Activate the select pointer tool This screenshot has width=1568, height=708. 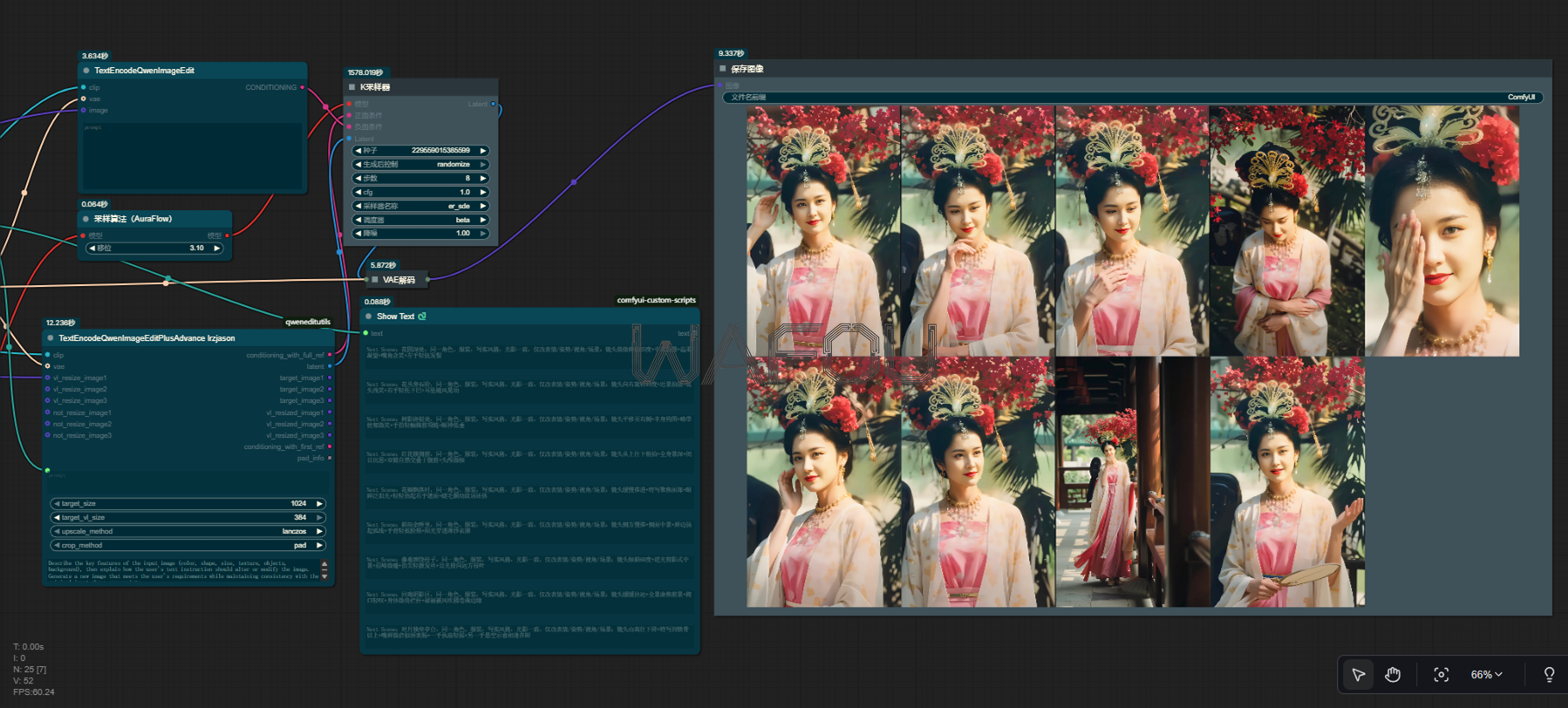[1358, 674]
